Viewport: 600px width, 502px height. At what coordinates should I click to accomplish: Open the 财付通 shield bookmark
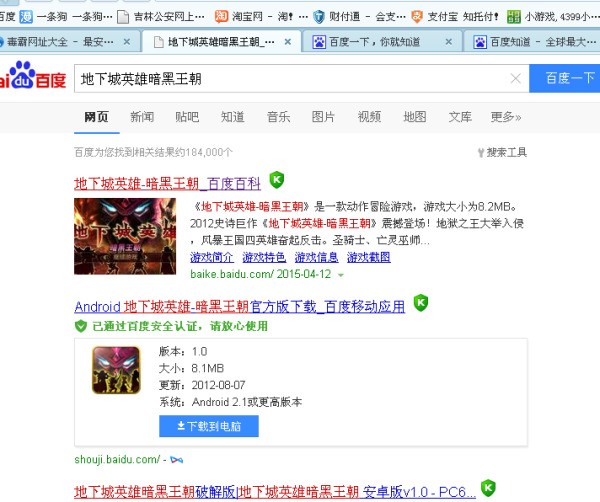click(318, 16)
